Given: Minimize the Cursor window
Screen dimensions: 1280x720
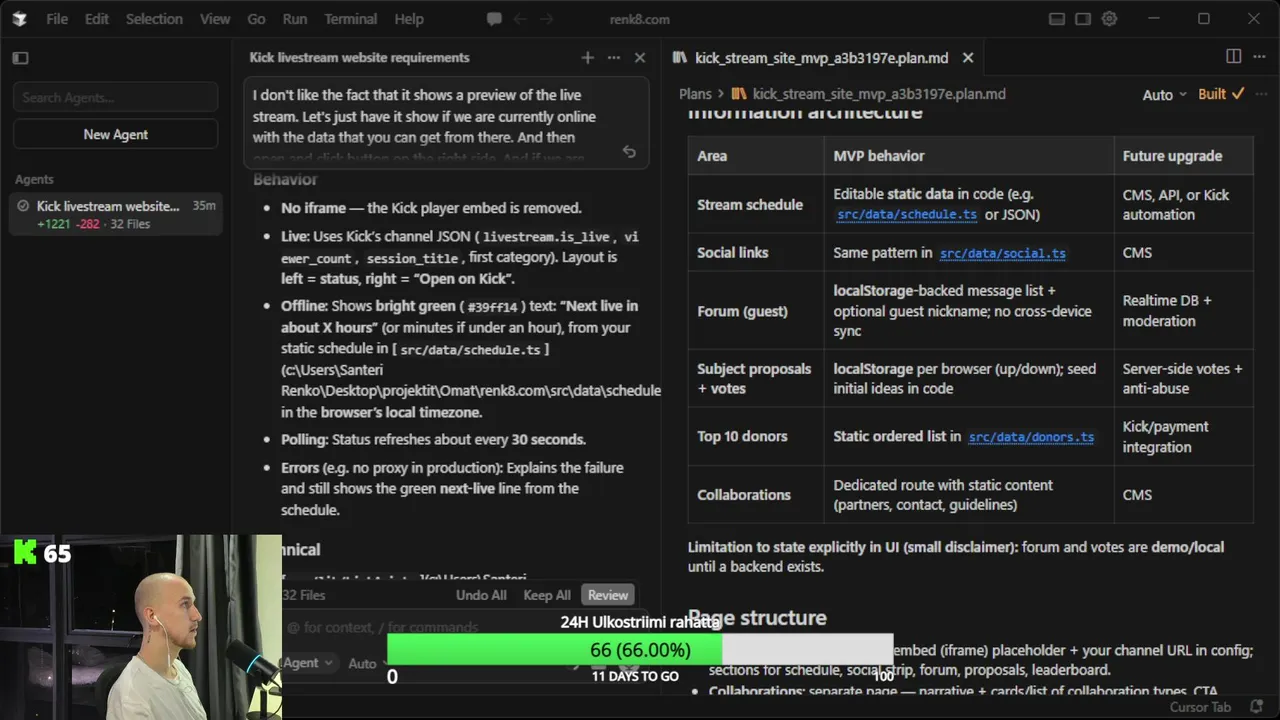Looking at the screenshot, I should [1154, 19].
